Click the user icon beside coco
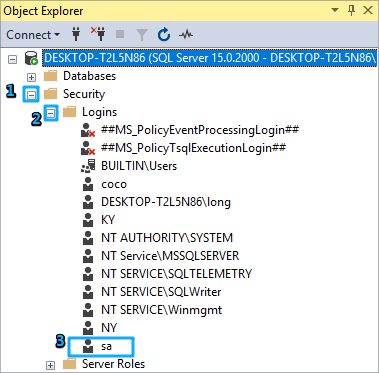379x373 pixels. pos(88,184)
